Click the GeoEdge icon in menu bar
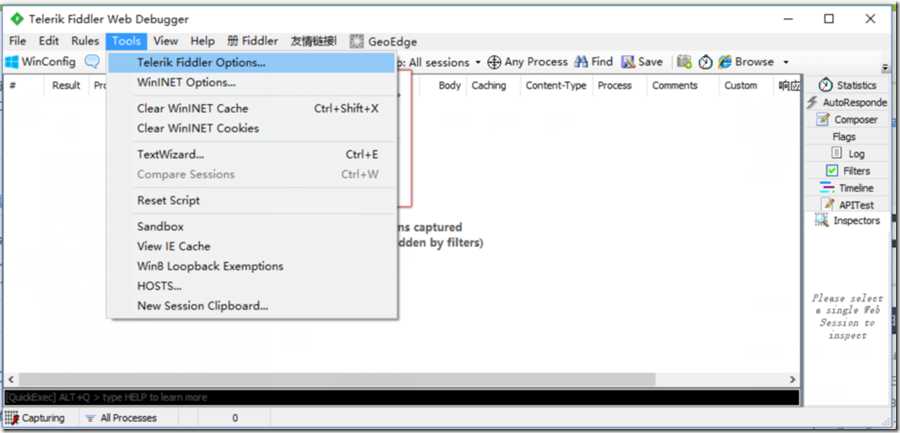This screenshot has height=433, width=900. click(x=357, y=41)
